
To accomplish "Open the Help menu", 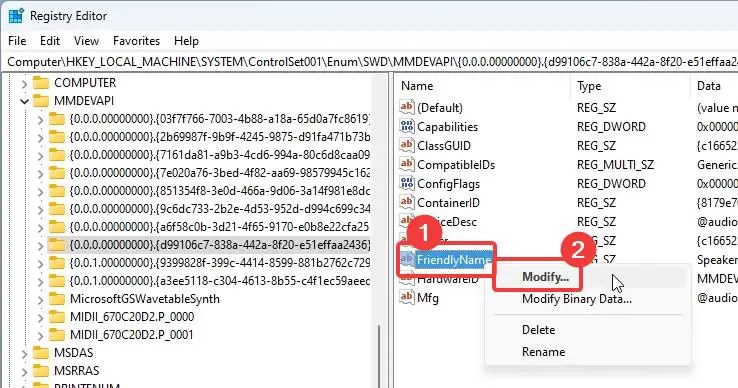I will 186,41.
